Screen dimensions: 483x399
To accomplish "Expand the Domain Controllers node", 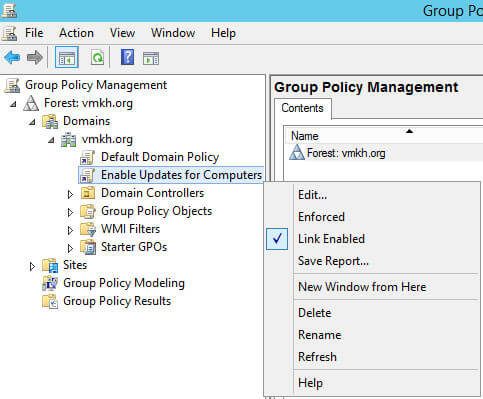I will coord(70,194).
